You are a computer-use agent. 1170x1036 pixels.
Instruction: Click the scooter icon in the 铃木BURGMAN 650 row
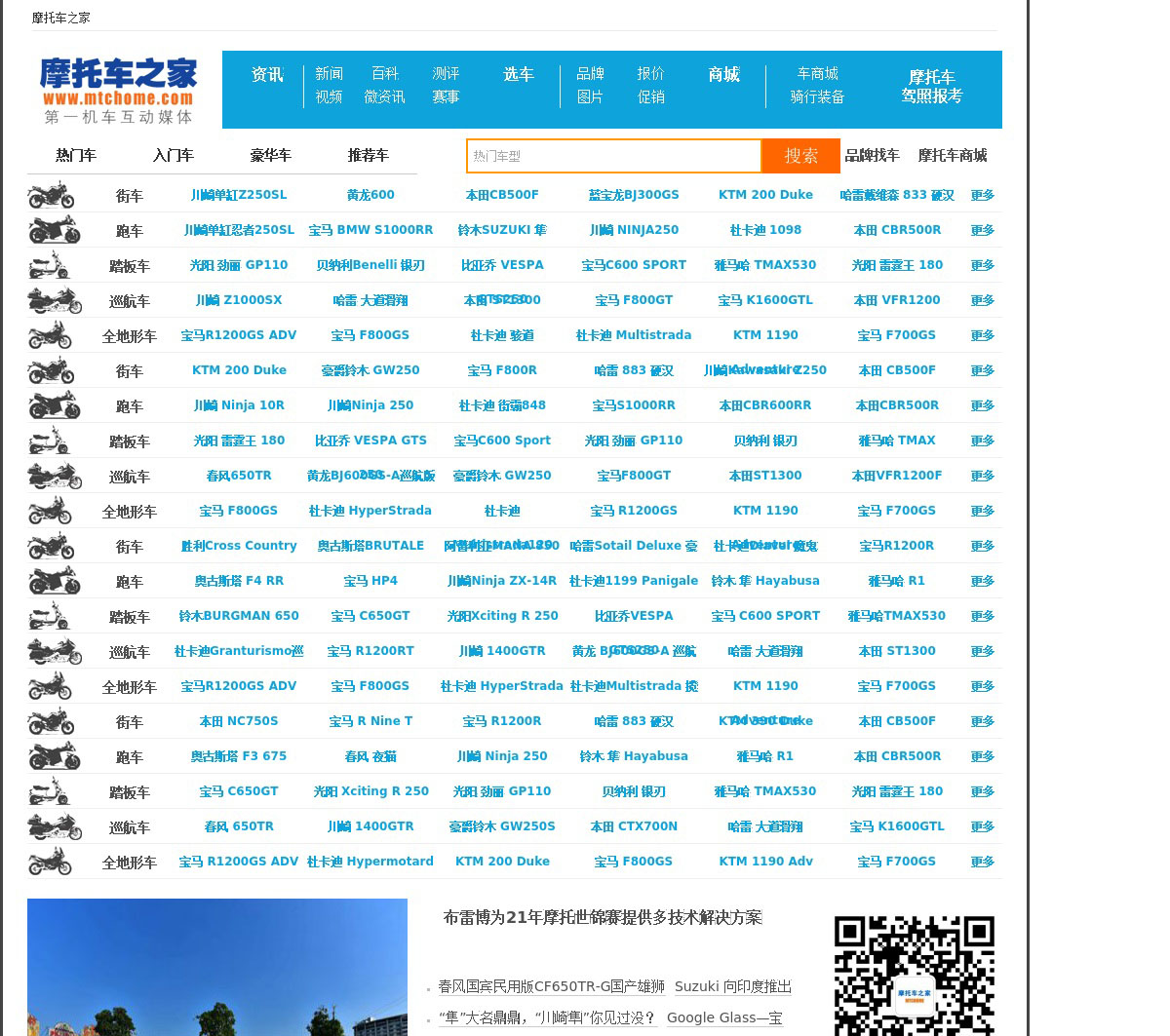pyautogui.click(x=49, y=616)
